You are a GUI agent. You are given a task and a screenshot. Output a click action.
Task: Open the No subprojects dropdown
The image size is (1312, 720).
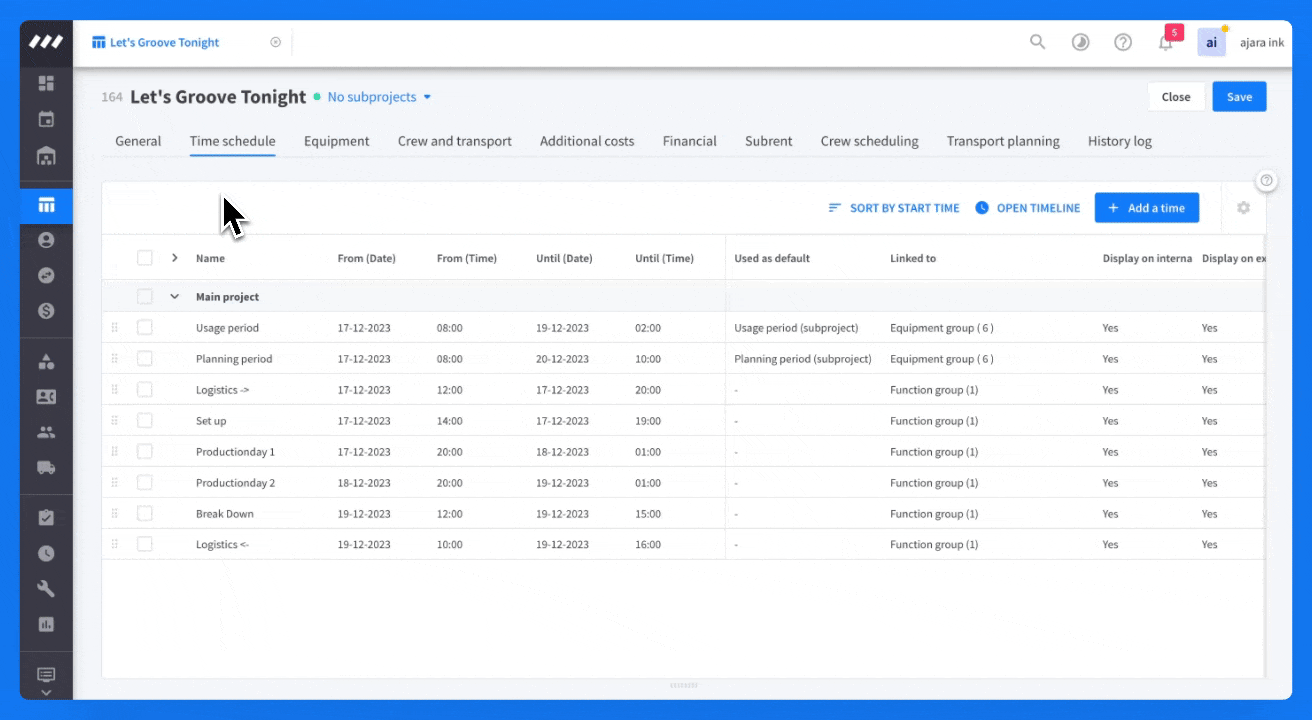click(x=379, y=97)
